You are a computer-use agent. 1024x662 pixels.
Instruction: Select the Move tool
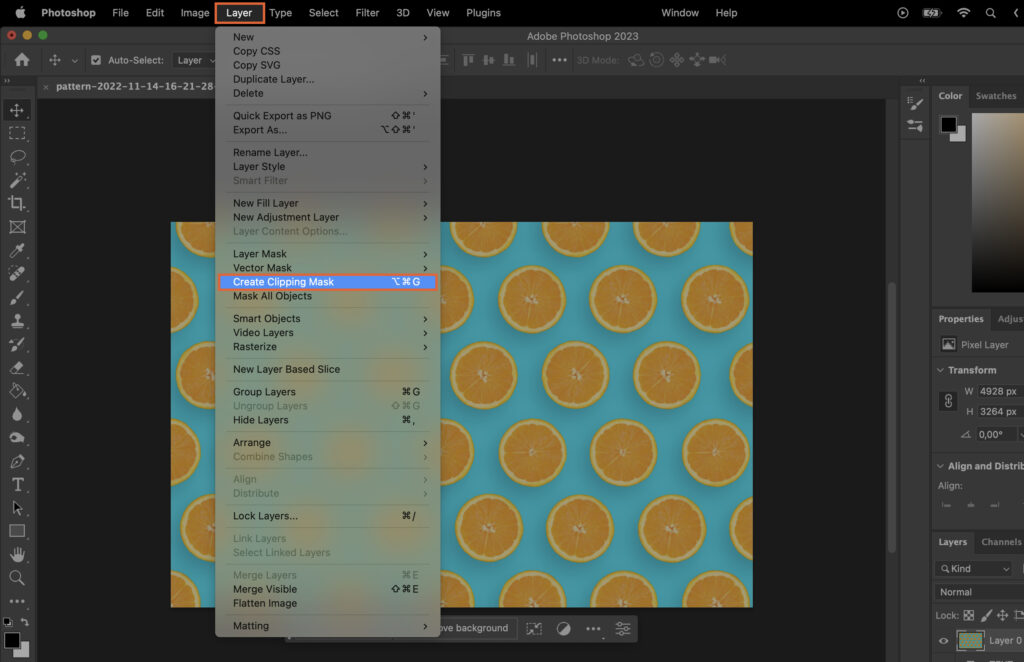[17, 112]
